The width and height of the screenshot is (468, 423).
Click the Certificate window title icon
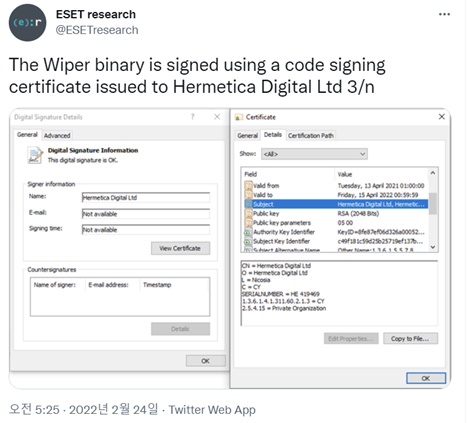pos(239,117)
